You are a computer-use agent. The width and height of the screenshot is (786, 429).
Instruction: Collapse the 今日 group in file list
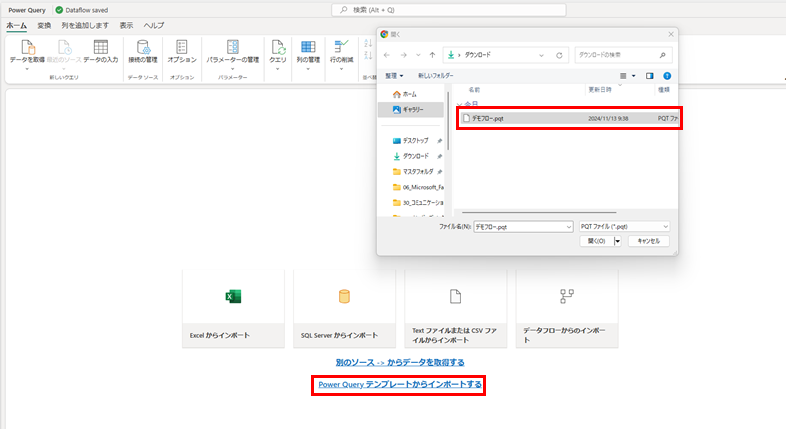click(459, 104)
